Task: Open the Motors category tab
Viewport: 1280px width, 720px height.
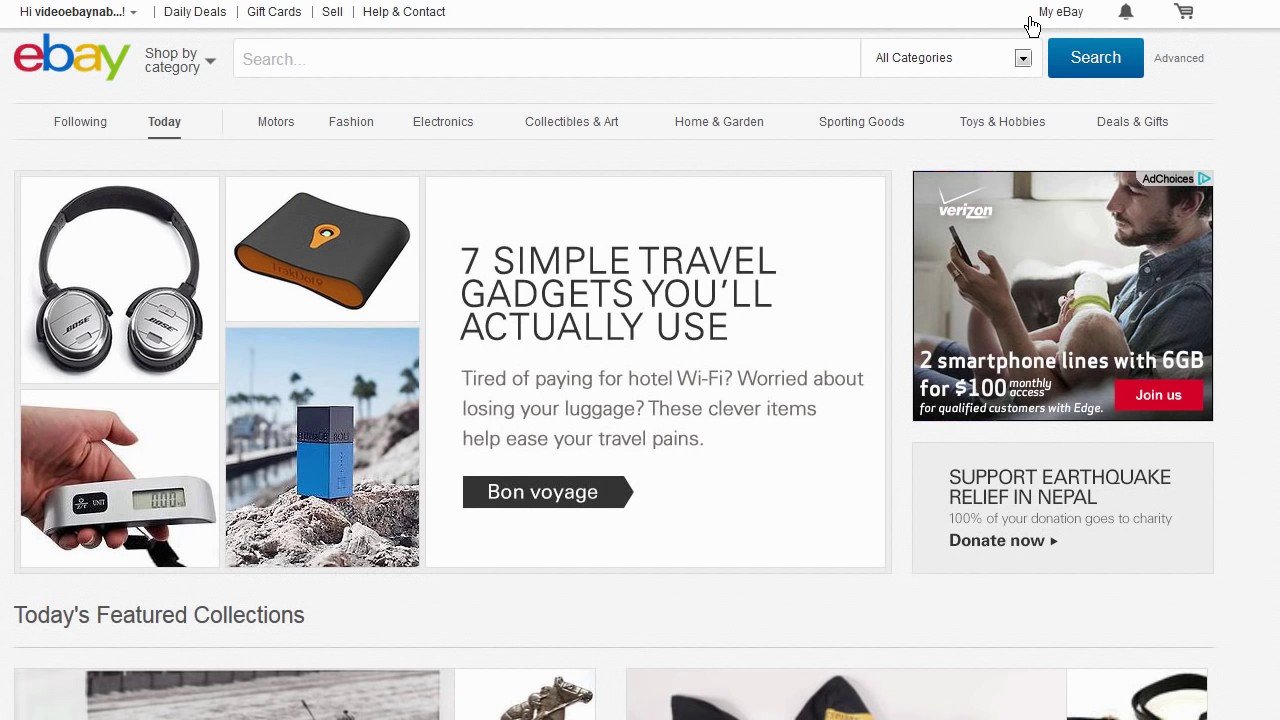Action: [x=276, y=122]
